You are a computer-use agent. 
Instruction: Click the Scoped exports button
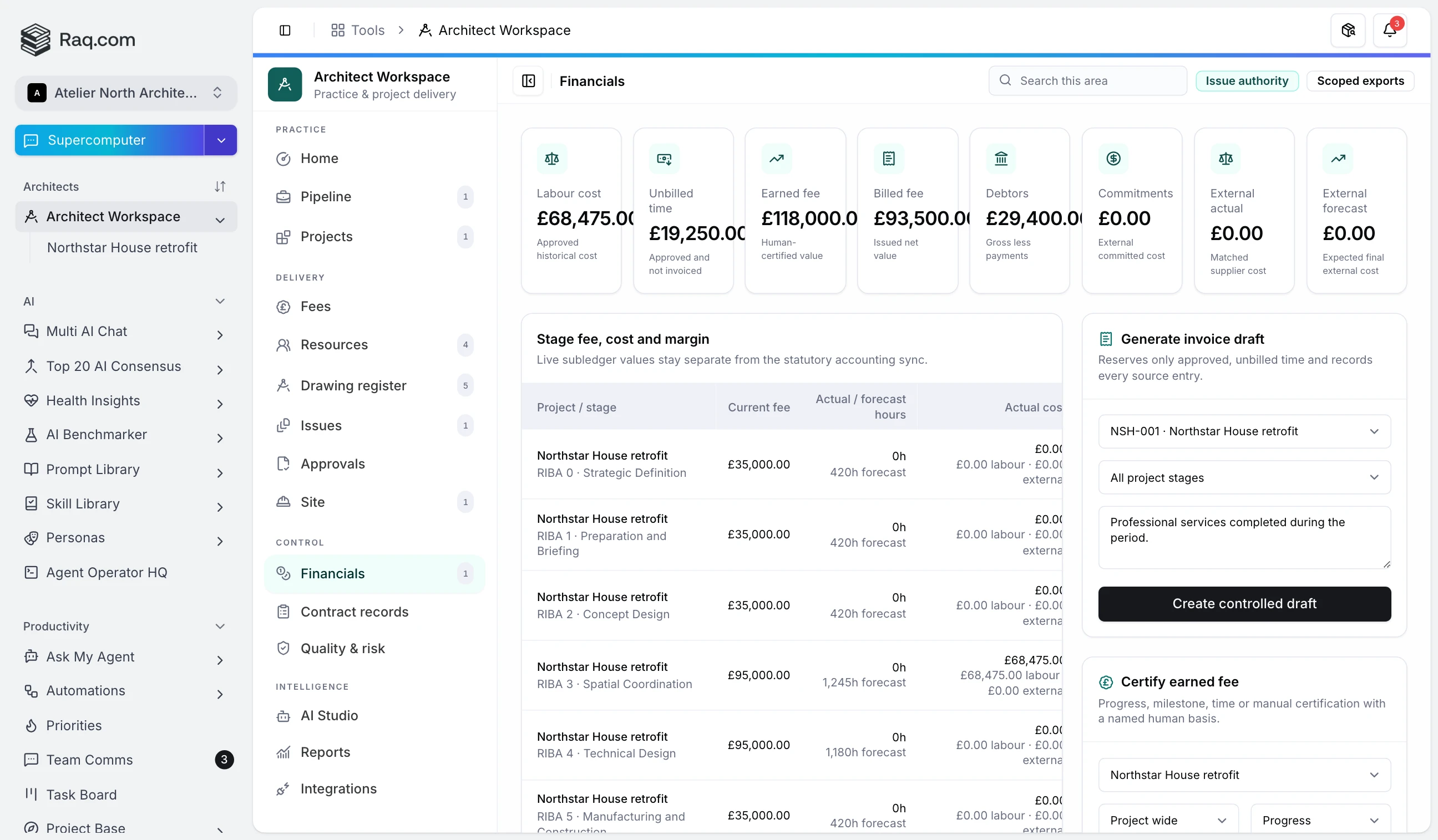click(1360, 81)
